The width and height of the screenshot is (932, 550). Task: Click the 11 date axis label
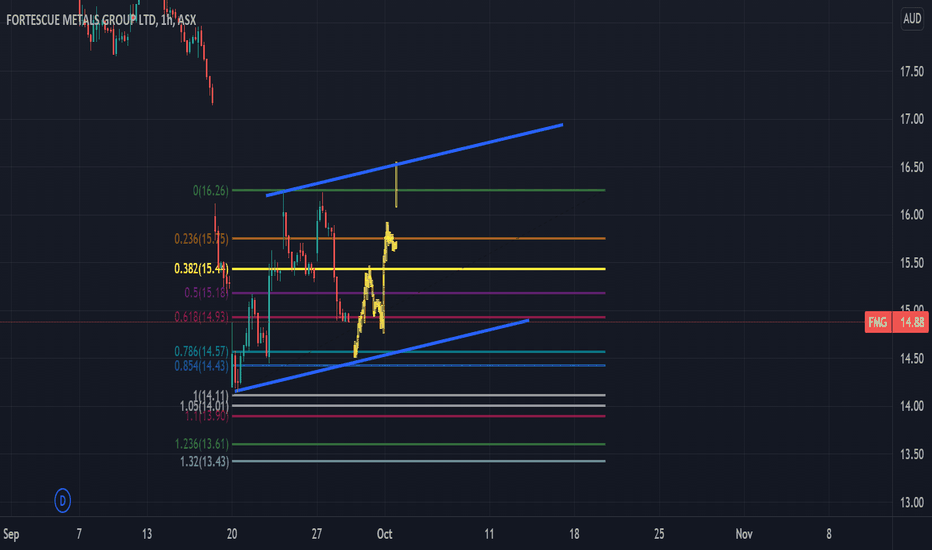[489, 534]
